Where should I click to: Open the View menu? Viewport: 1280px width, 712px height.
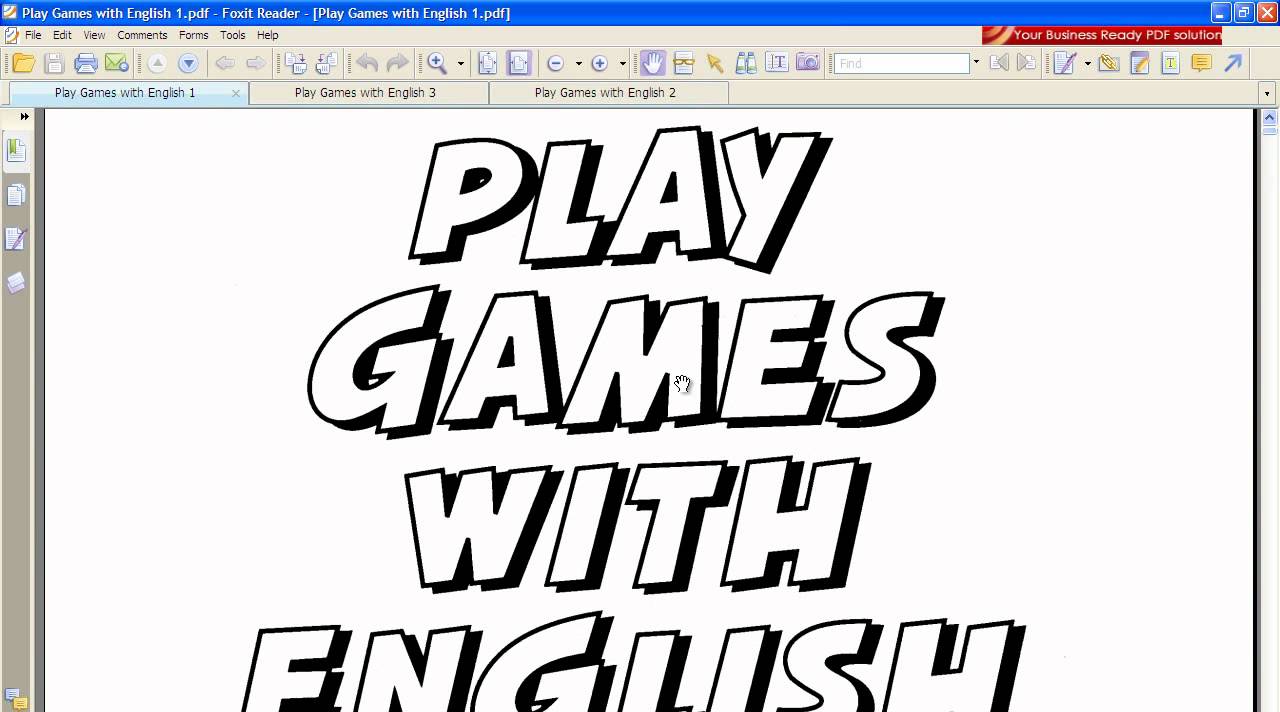point(94,35)
